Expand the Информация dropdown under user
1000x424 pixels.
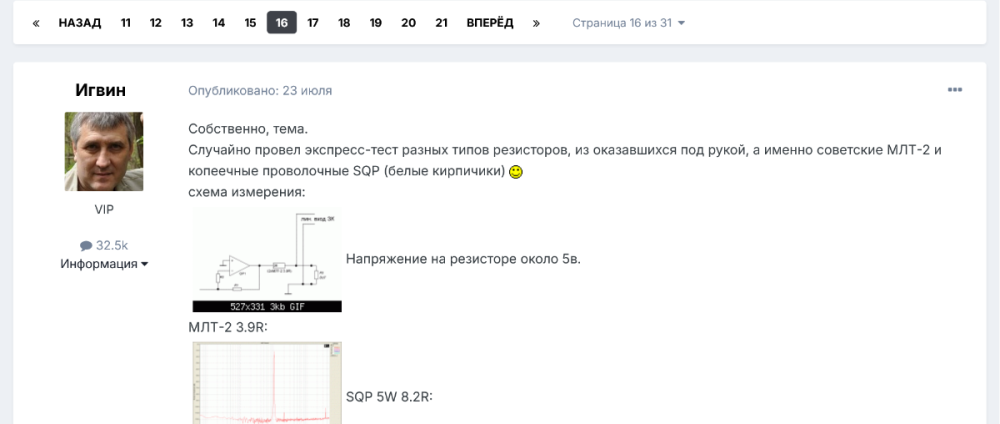pyautogui.click(x=104, y=264)
